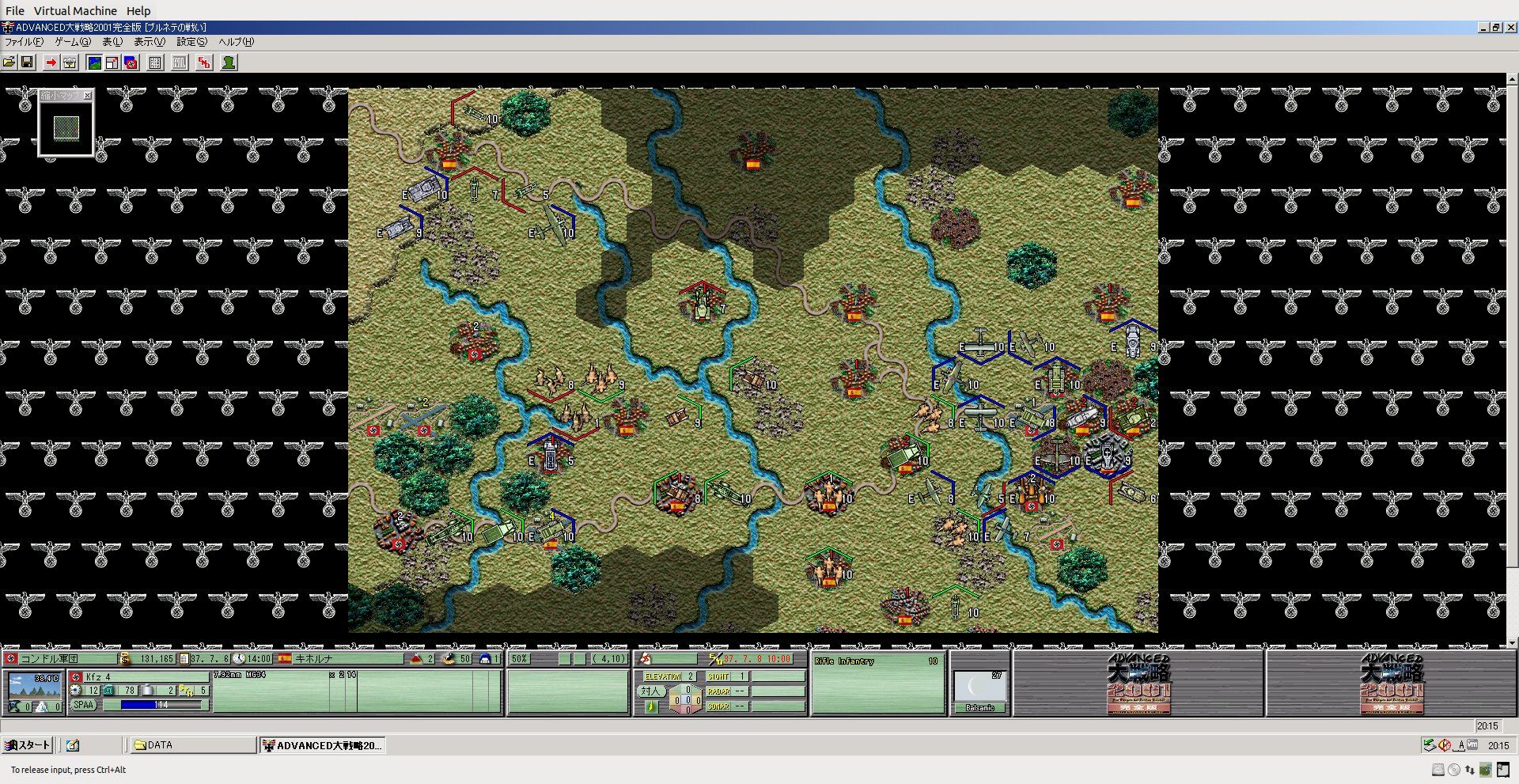Open the ヘルプ(H) menu
1519x784 pixels.
(x=237, y=42)
